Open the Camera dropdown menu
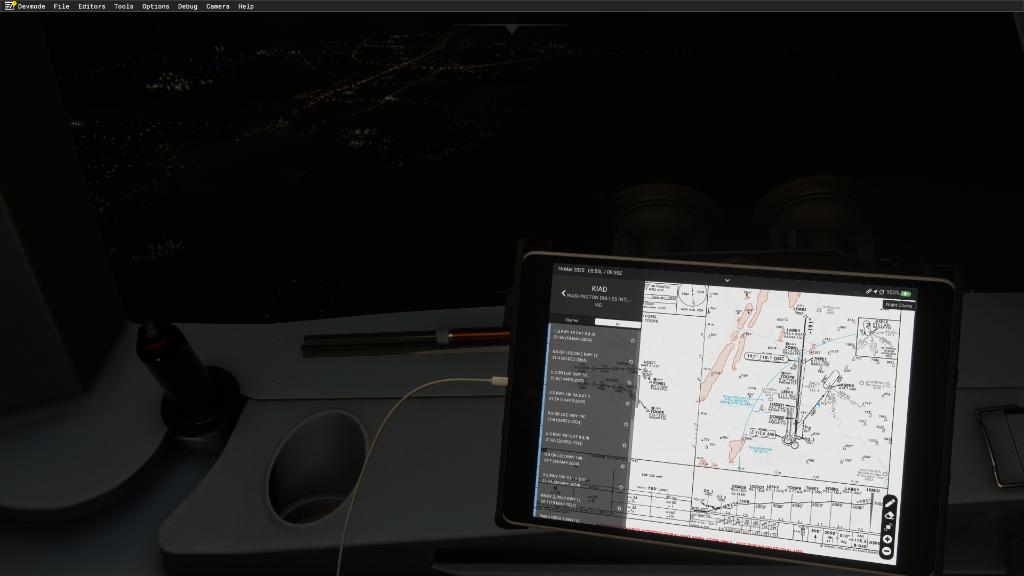Viewport: 1024px width, 576px height. [x=217, y=6]
